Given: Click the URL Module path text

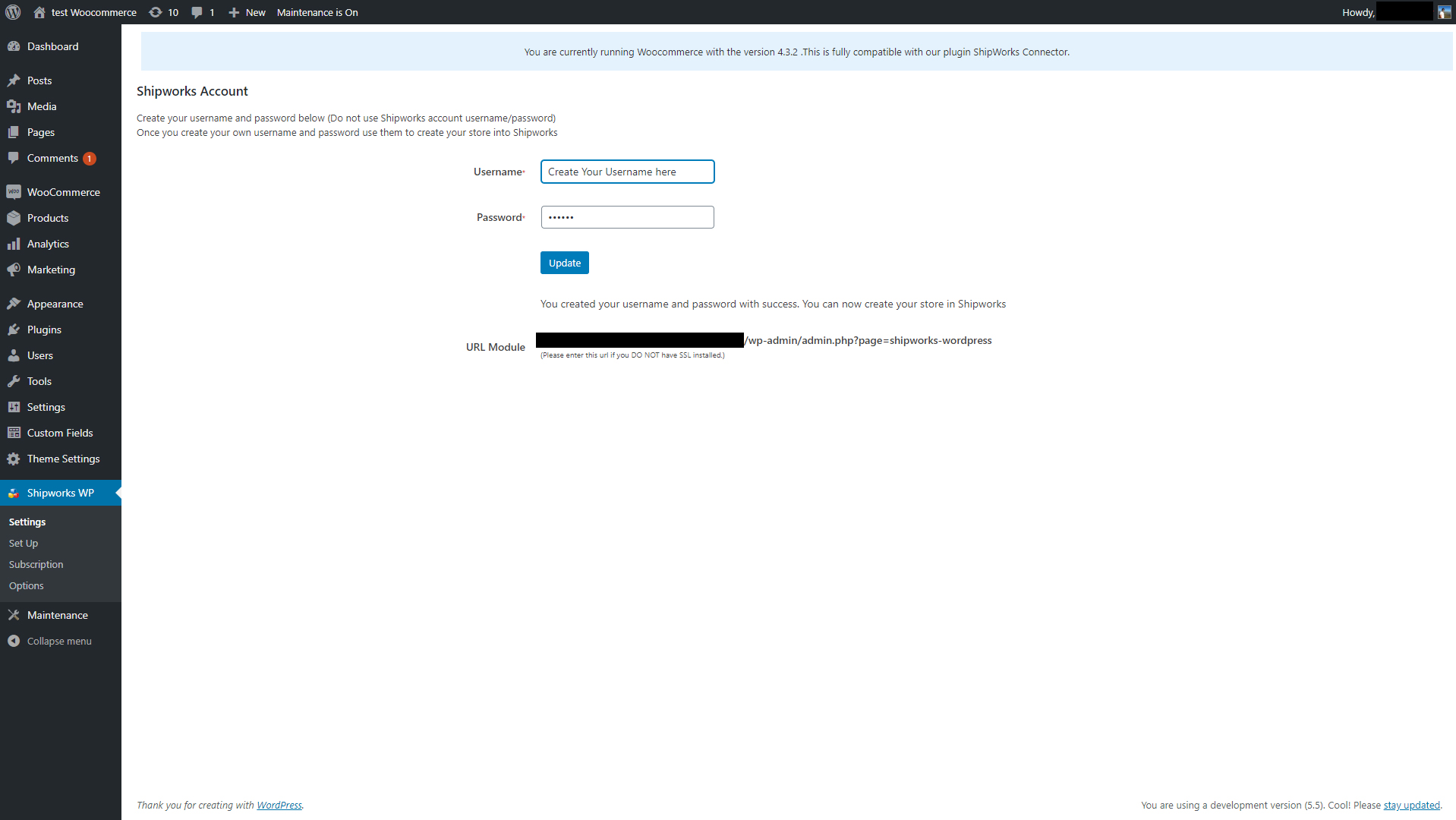Looking at the screenshot, I should coord(868,340).
